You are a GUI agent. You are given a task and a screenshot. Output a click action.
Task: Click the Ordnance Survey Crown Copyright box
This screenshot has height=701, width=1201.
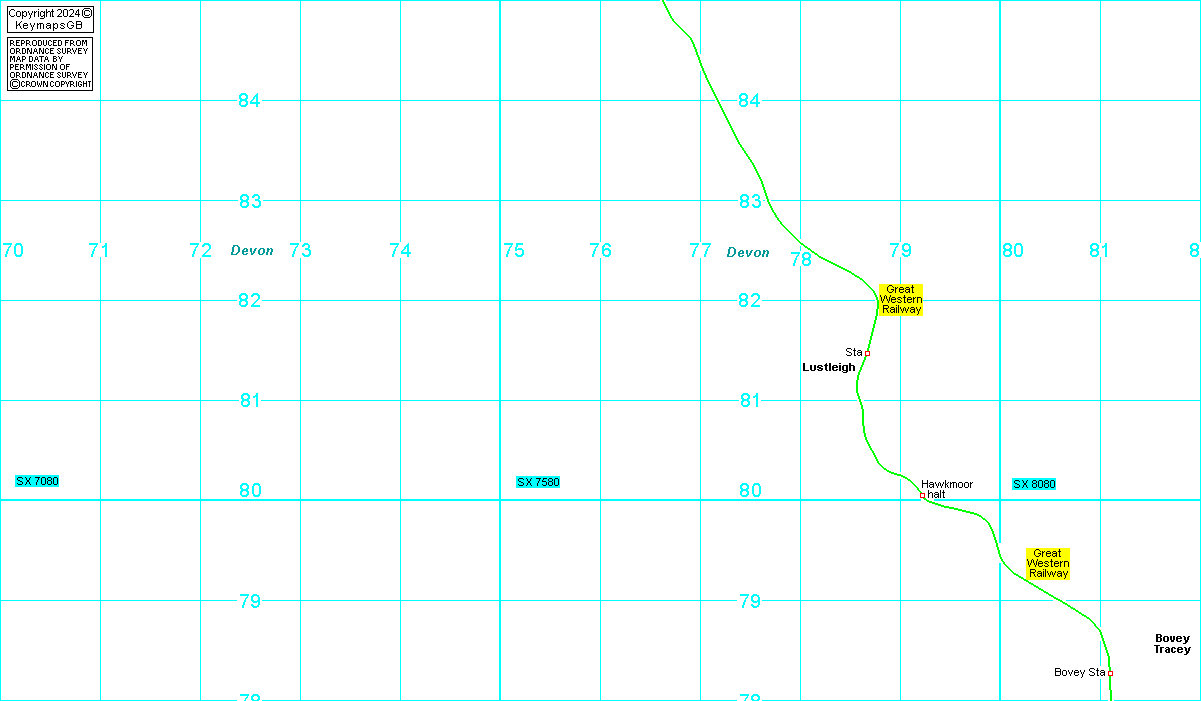(49, 64)
